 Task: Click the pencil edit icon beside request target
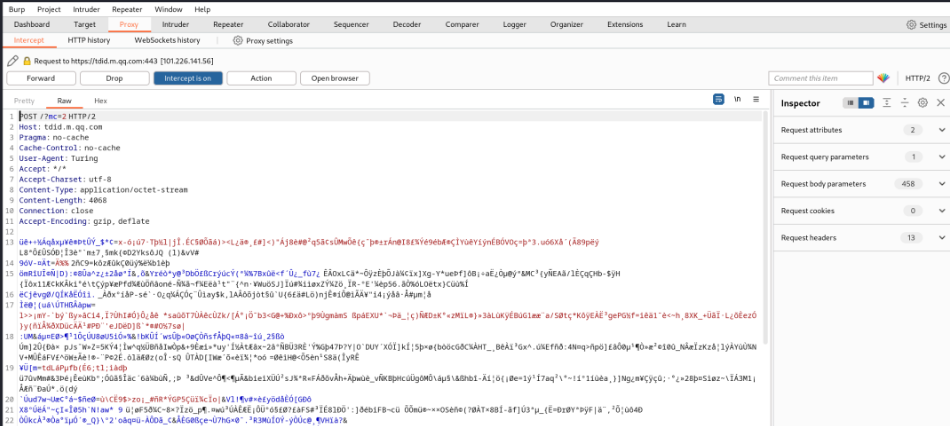coord(13,61)
